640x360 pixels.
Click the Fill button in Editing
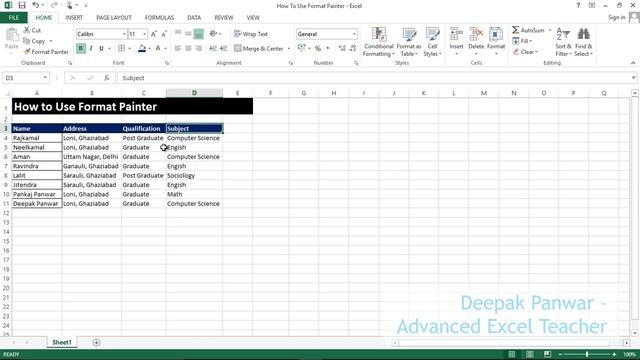coord(522,41)
